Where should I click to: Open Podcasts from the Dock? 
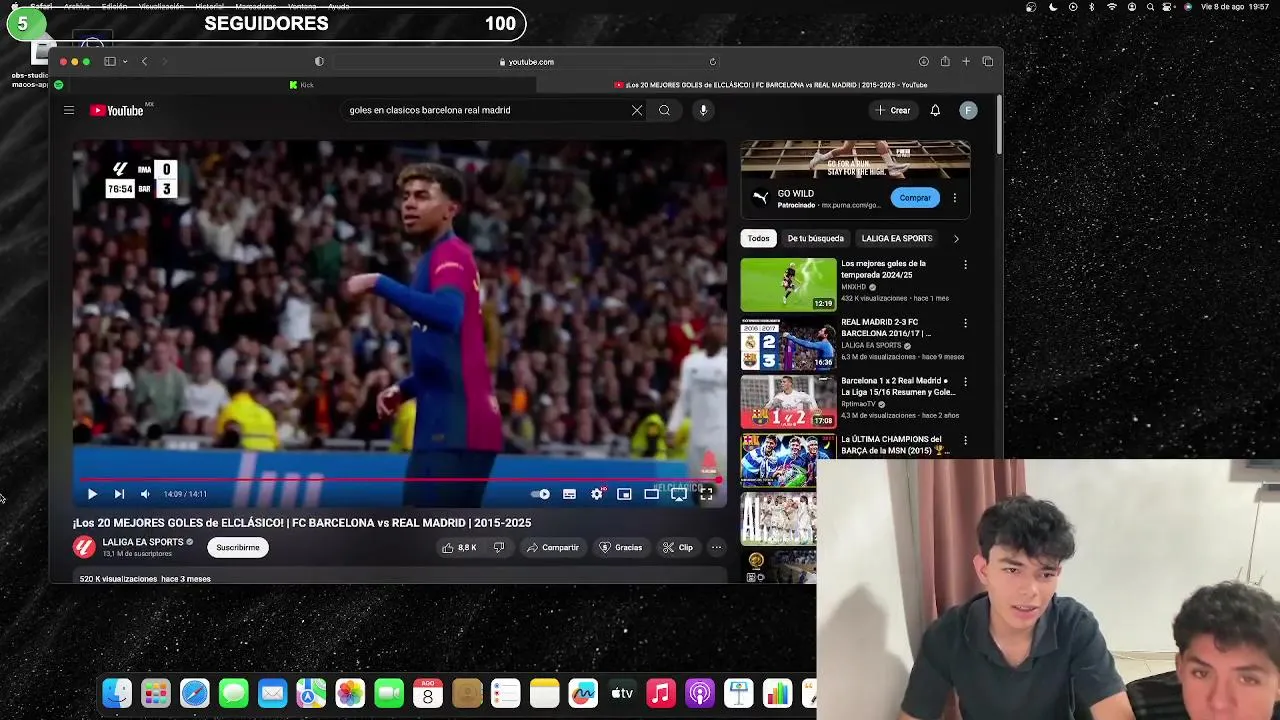coord(700,694)
